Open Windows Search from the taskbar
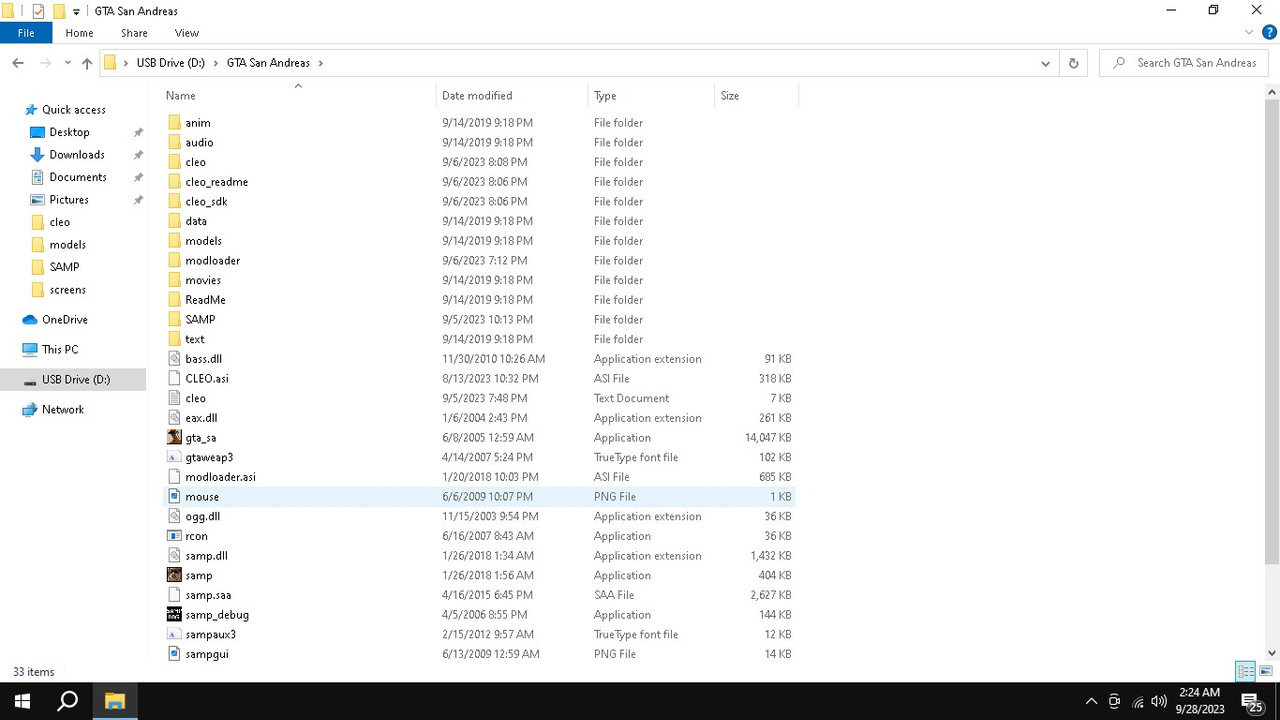The height and width of the screenshot is (720, 1280). coord(68,701)
